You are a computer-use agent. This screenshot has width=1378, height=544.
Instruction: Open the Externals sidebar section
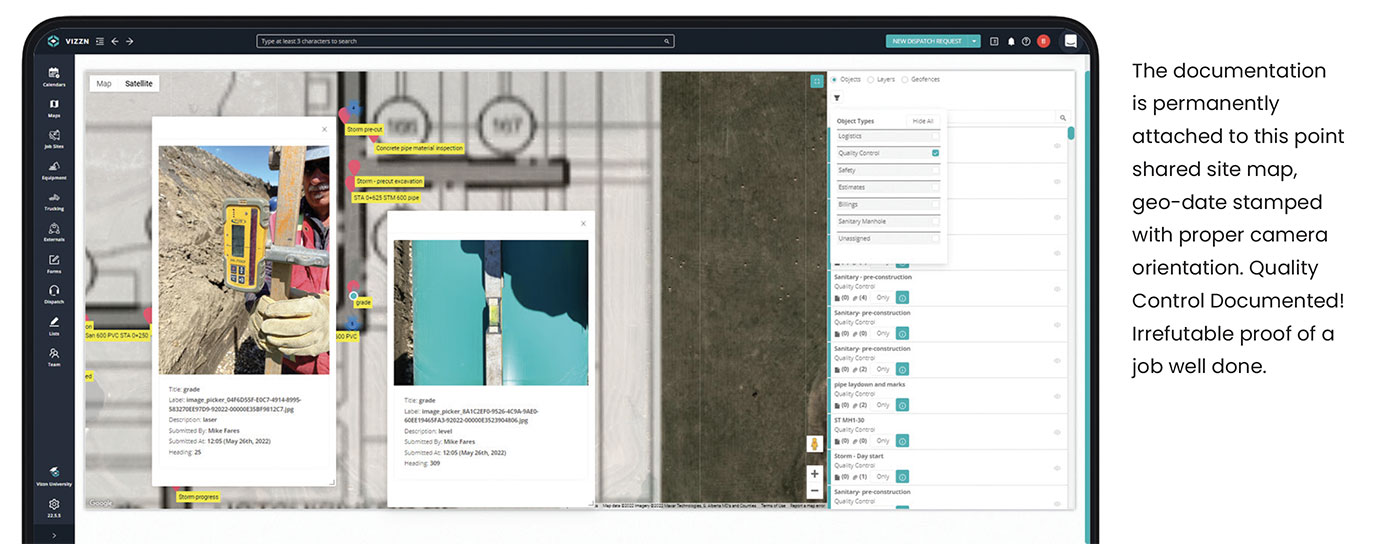(x=54, y=232)
